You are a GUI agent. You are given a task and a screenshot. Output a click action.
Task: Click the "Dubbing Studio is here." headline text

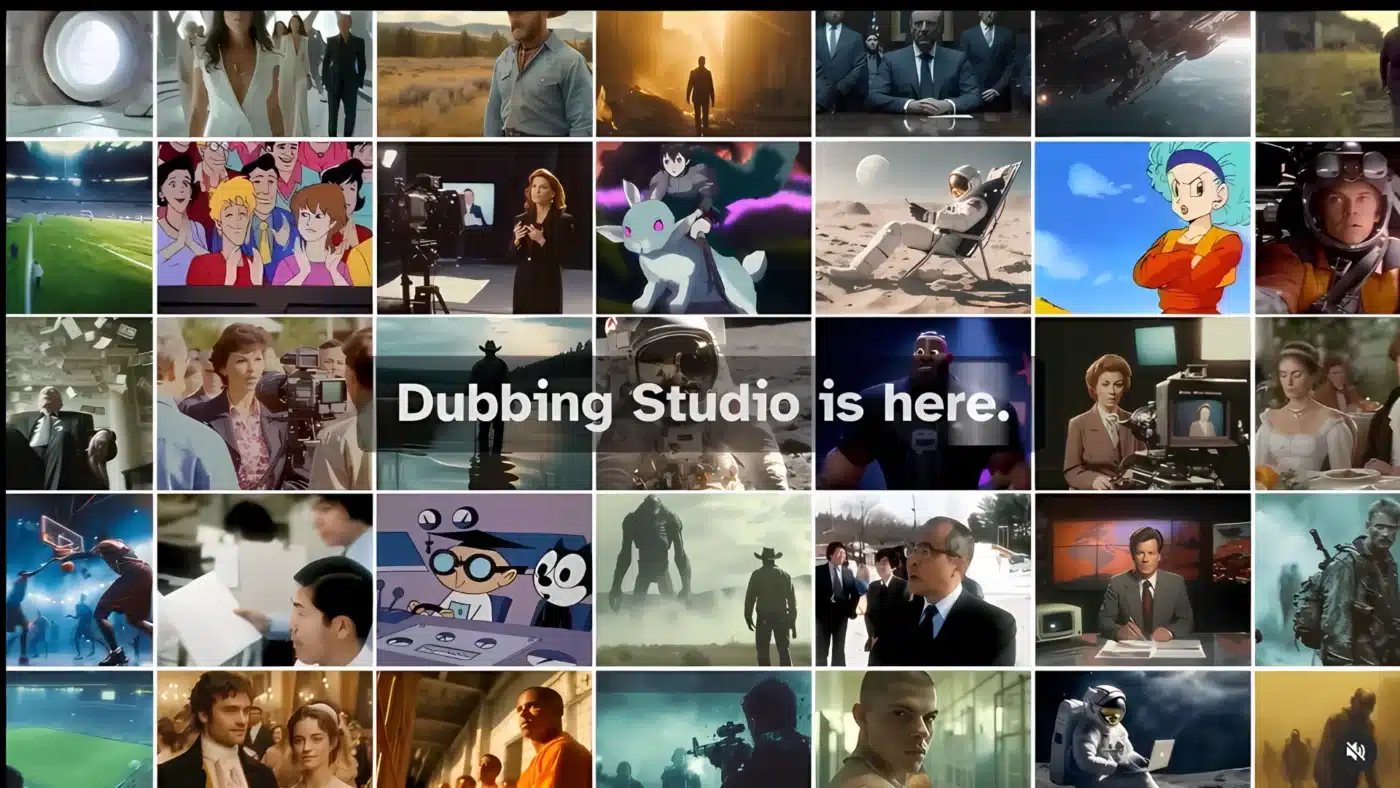pyautogui.click(x=703, y=403)
